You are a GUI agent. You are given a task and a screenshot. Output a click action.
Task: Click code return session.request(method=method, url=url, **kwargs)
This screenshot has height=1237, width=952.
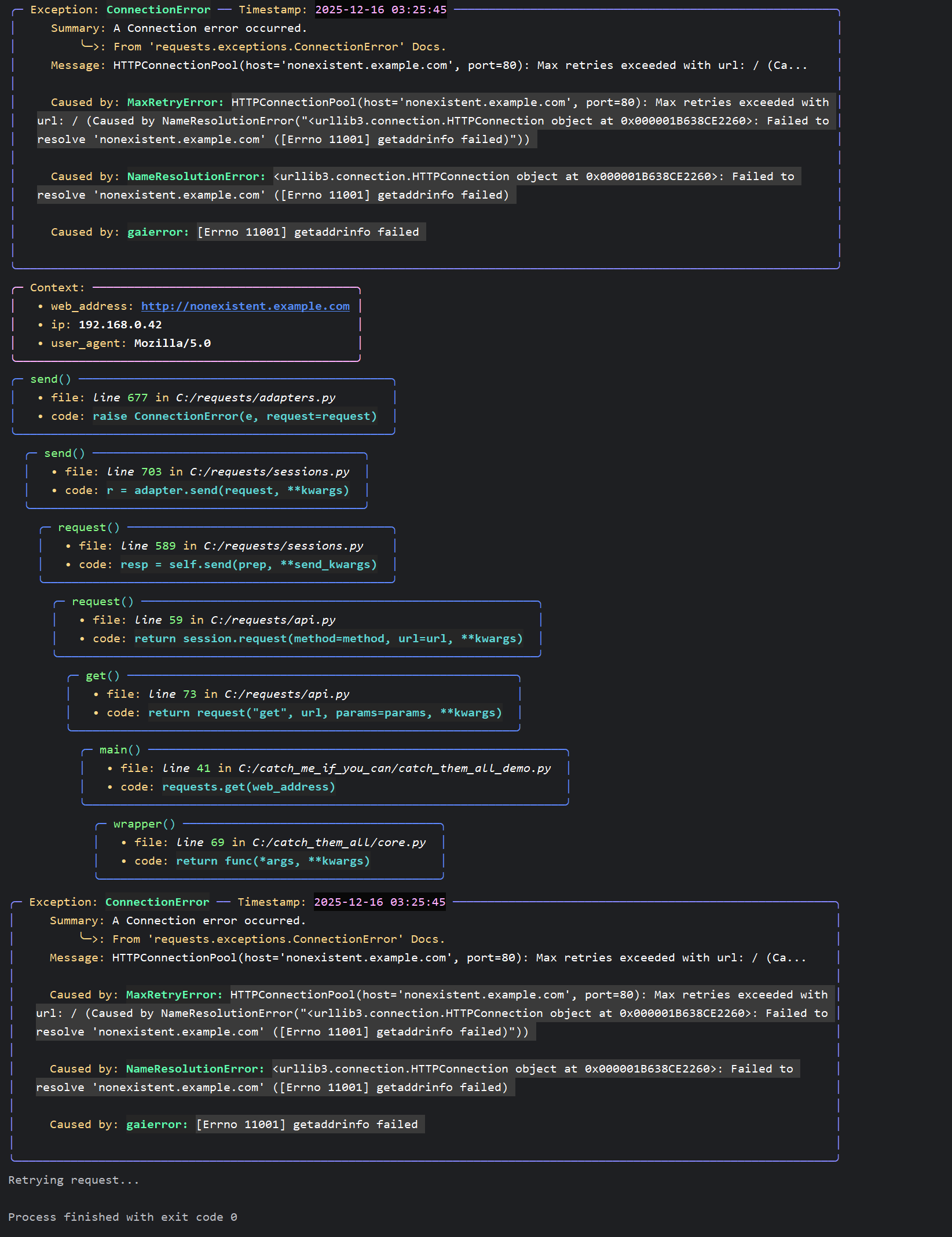click(x=329, y=639)
